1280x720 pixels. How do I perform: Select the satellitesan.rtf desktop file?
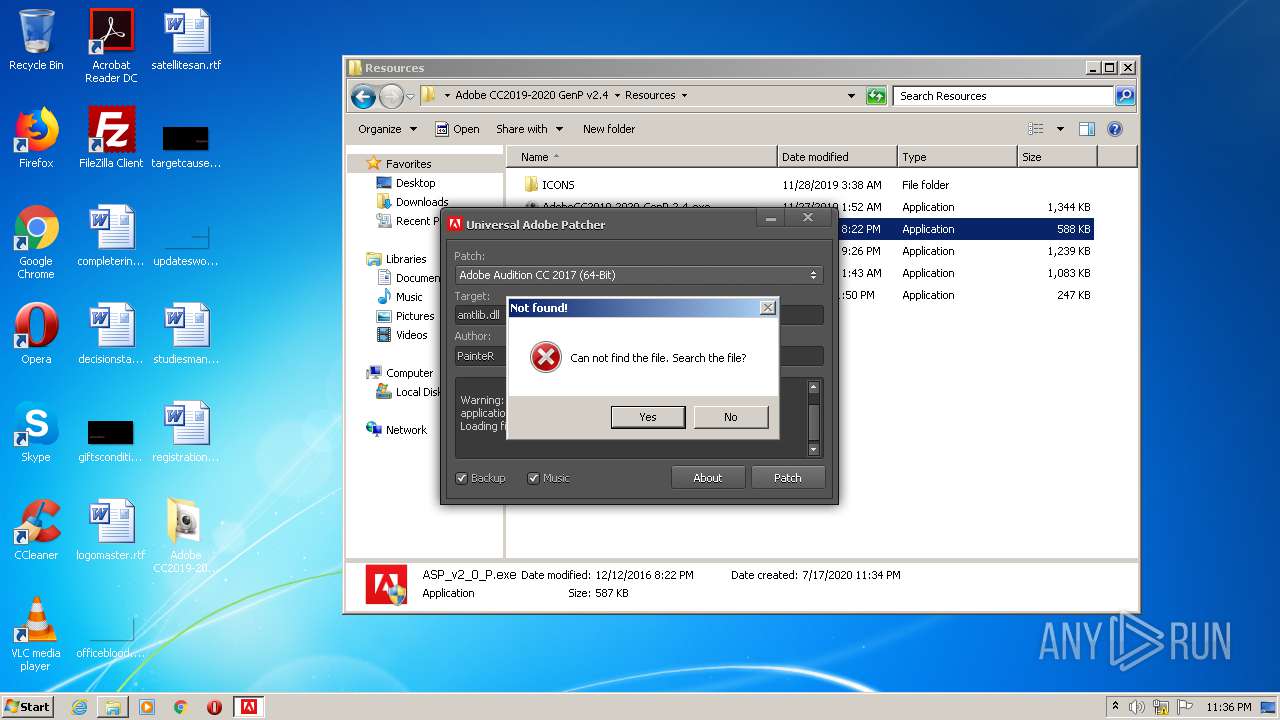pyautogui.click(x=186, y=40)
